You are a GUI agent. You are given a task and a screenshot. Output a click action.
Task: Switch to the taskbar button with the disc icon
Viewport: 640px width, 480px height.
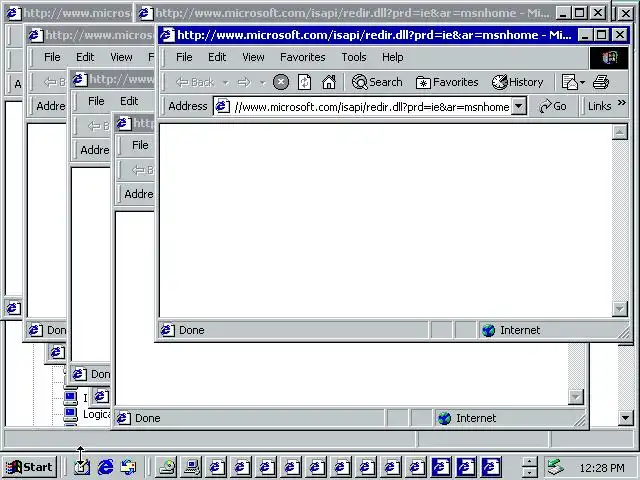(x=167, y=467)
